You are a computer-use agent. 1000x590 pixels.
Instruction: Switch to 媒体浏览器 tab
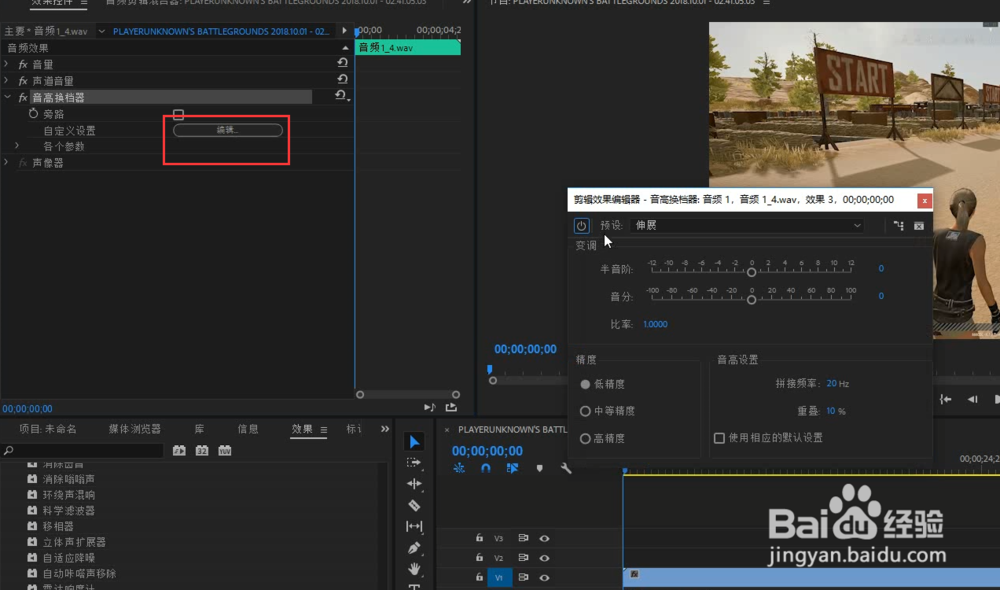click(x=135, y=429)
